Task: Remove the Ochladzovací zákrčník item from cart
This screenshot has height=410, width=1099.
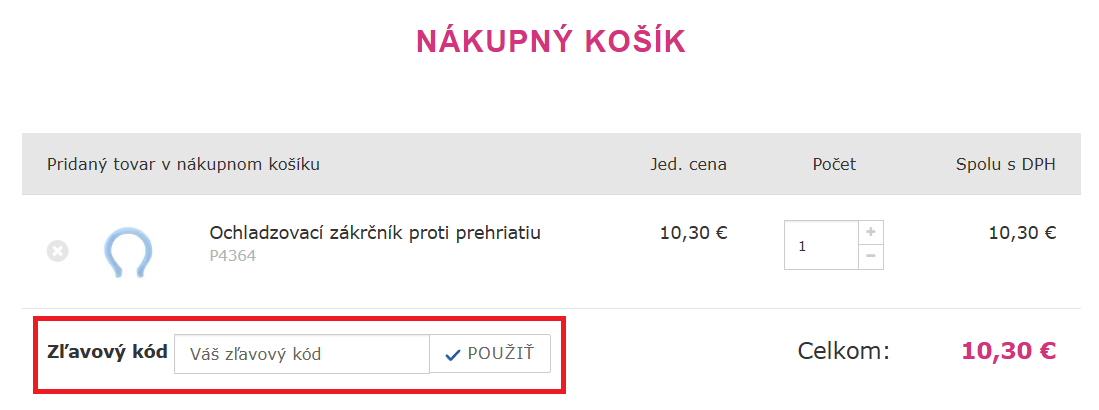Action: click(57, 251)
